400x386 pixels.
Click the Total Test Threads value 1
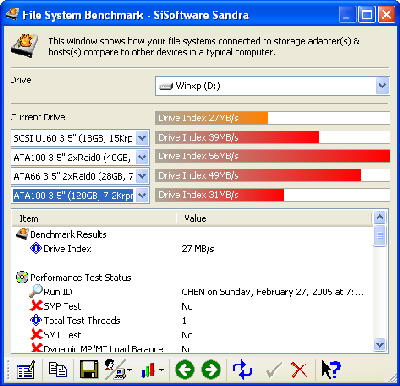click(x=184, y=320)
